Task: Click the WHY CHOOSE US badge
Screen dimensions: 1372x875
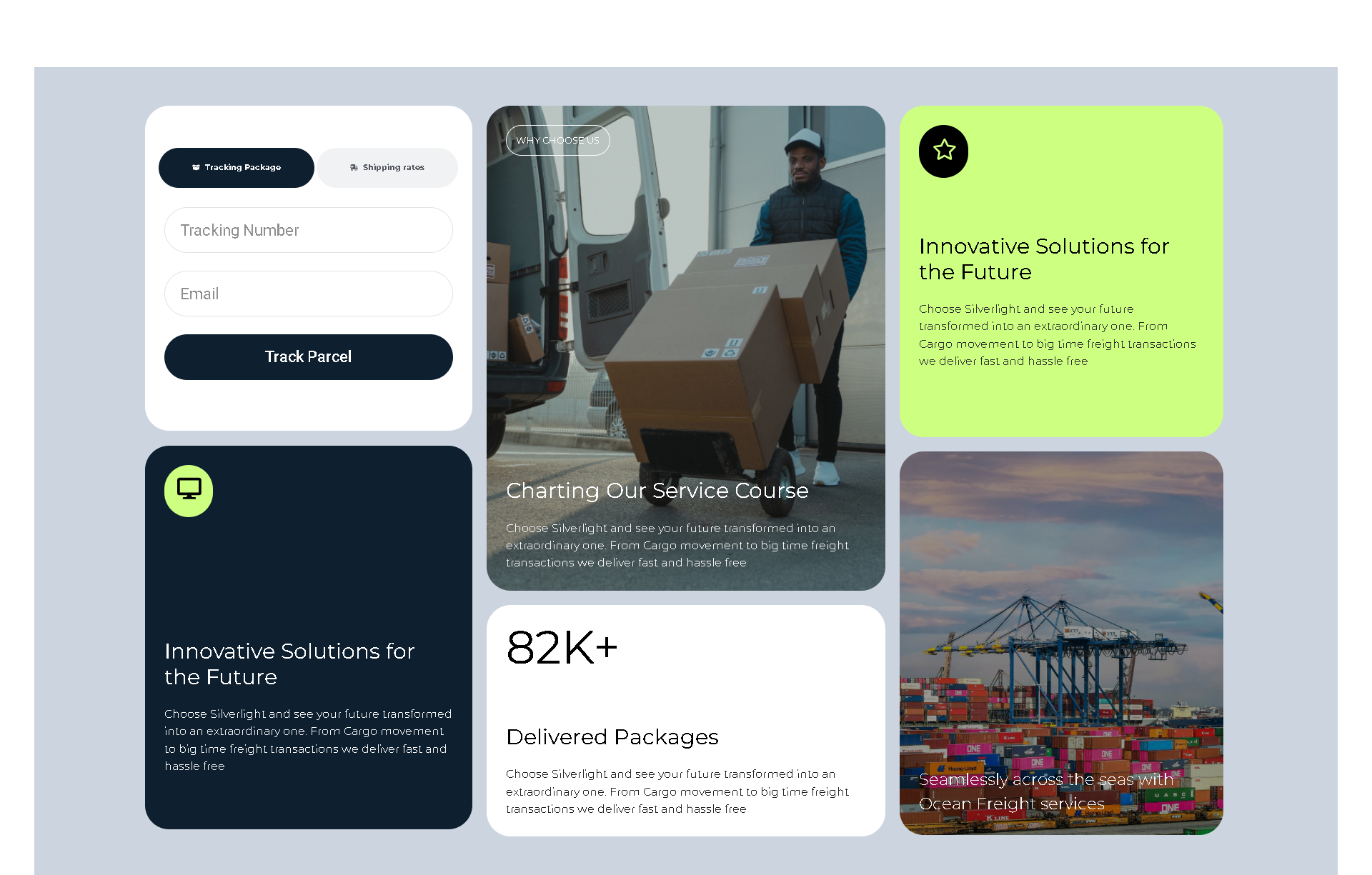Action: [x=557, y=141]
